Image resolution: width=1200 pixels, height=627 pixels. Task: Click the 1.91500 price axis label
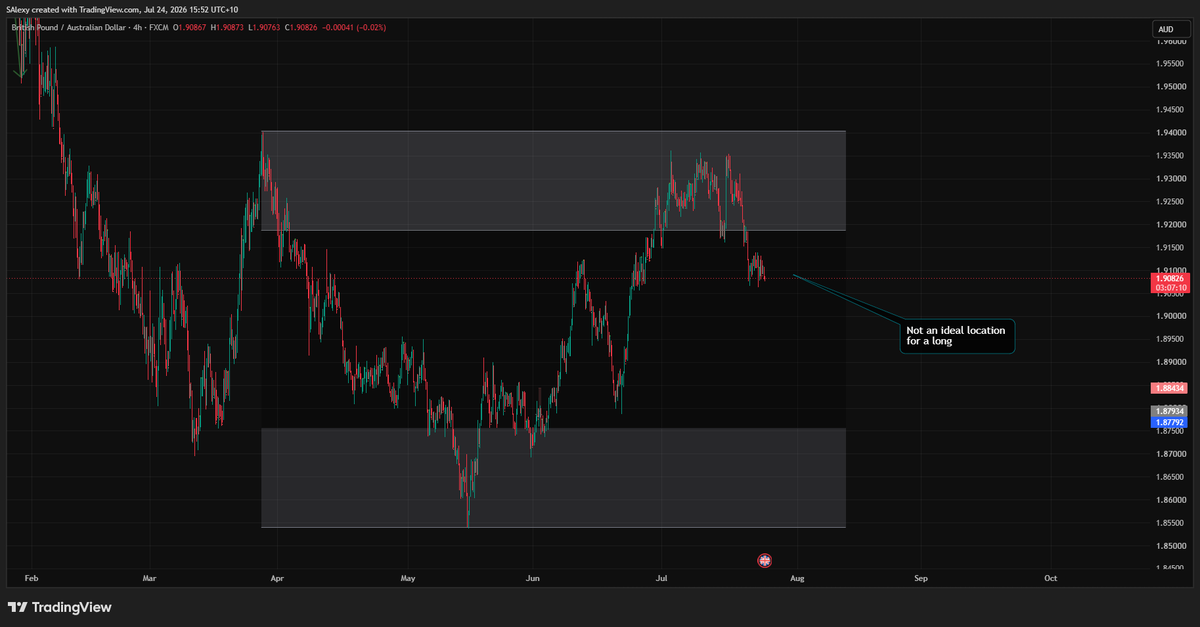pos(1169,248)
